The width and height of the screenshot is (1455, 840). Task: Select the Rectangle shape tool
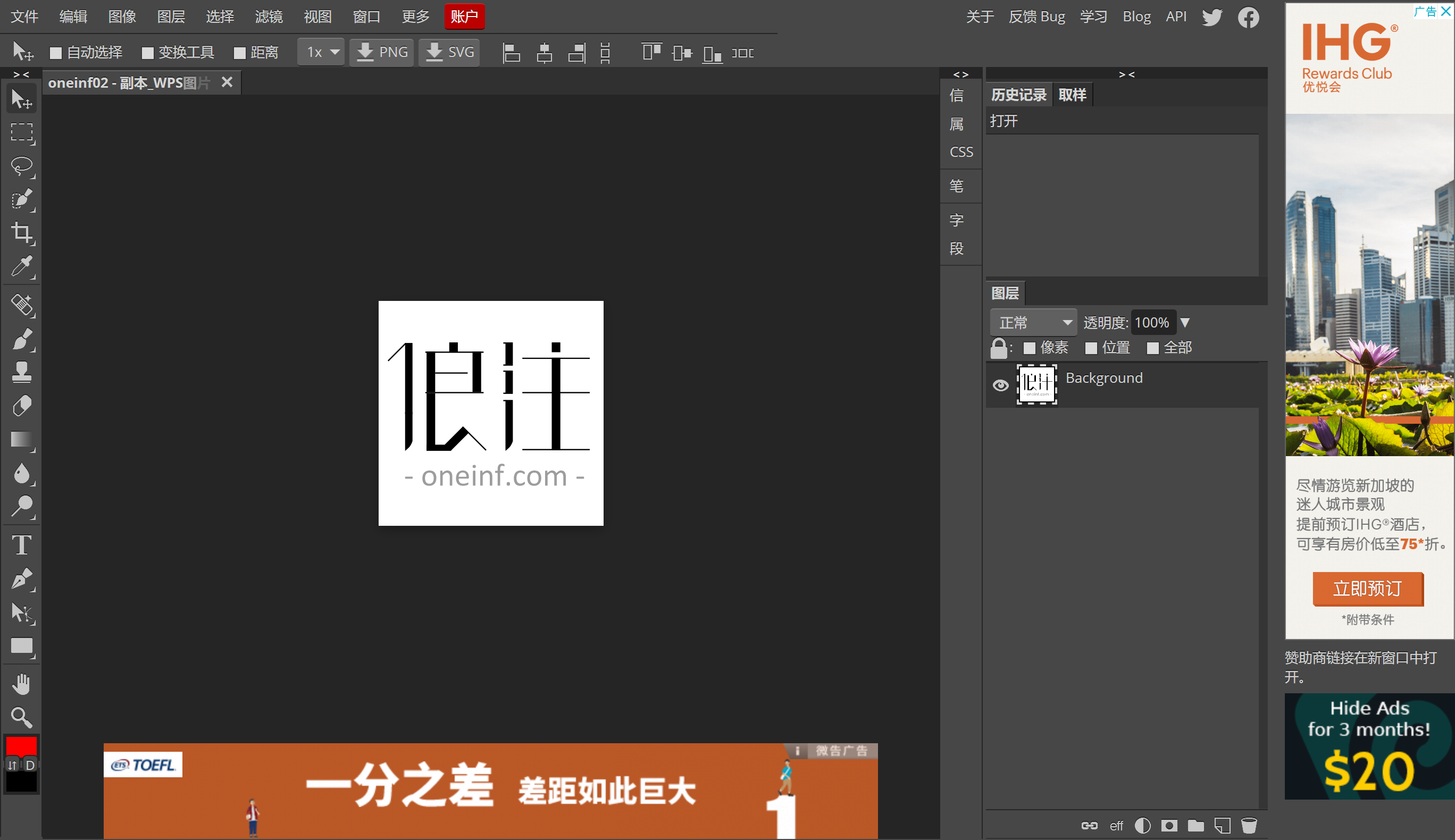22,646
